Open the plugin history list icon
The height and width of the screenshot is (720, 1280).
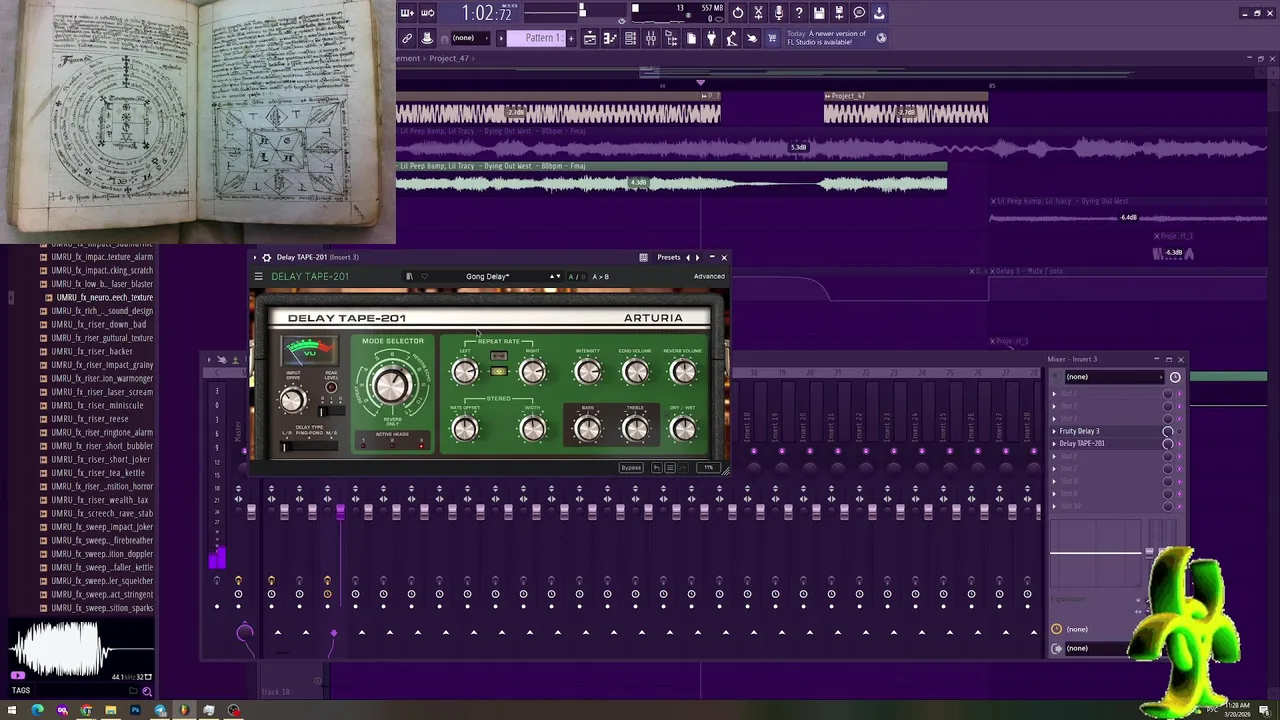670,467
